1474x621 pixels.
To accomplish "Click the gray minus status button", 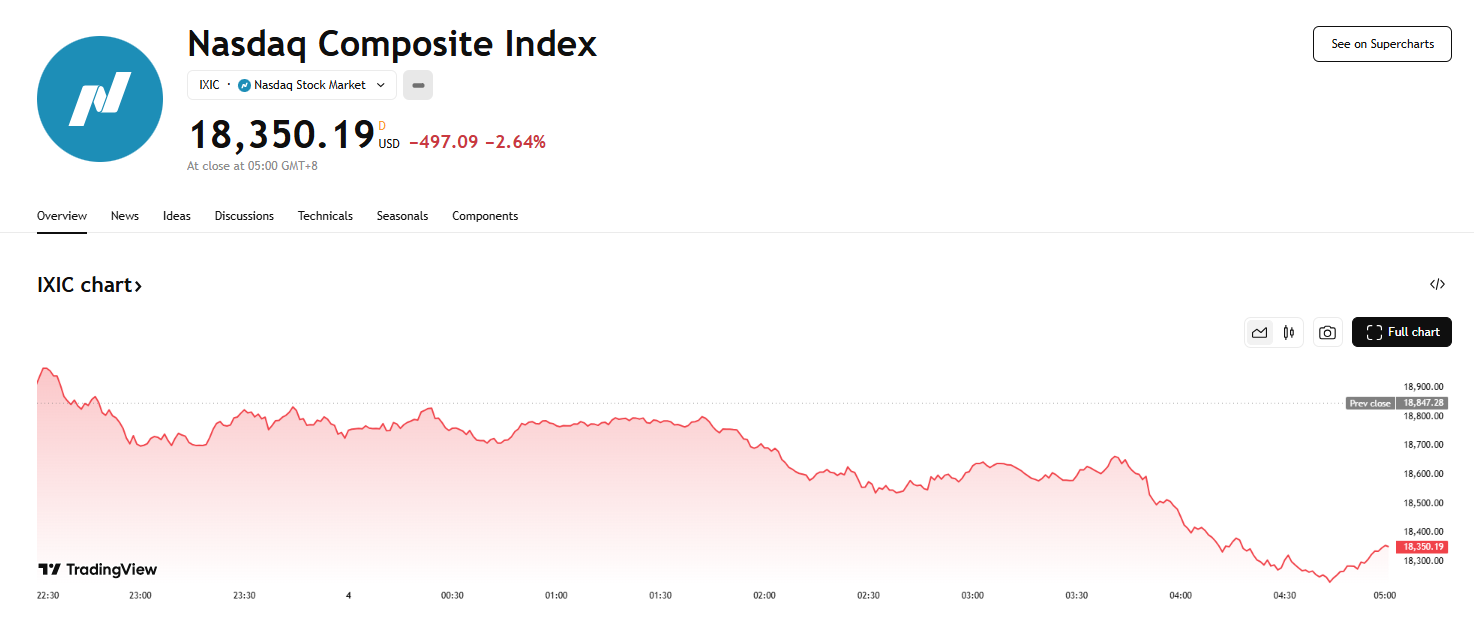I will [x=418, y=86].
